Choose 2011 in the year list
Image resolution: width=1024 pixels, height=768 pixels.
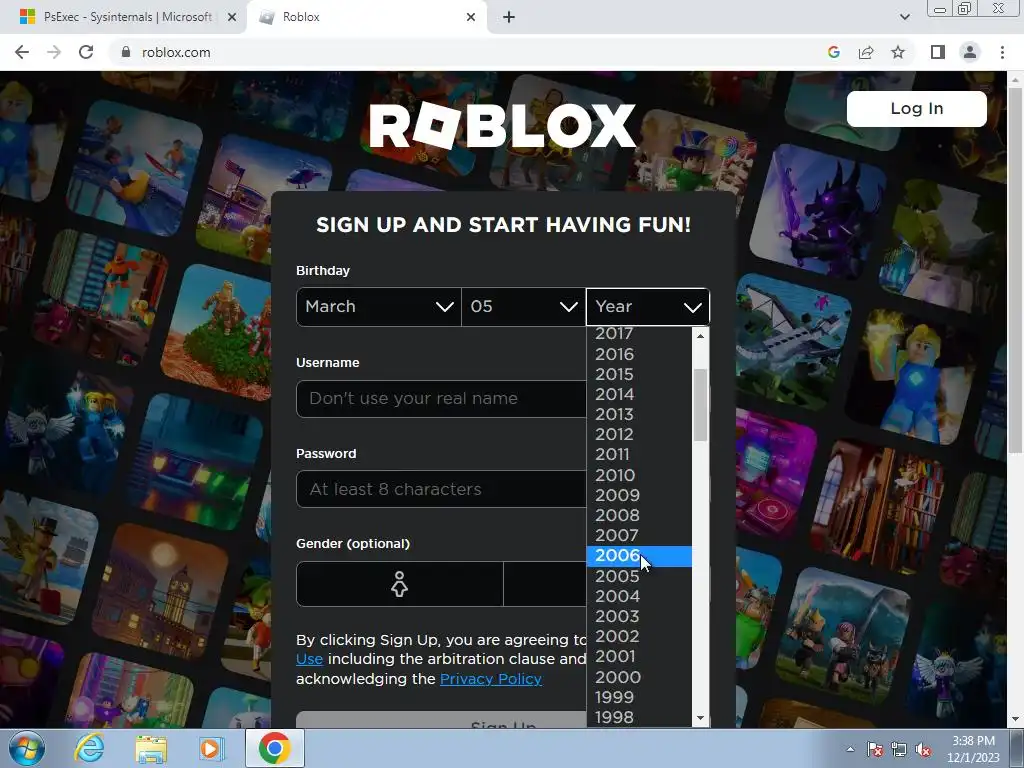pyautogui.click(x=639, y=455)
